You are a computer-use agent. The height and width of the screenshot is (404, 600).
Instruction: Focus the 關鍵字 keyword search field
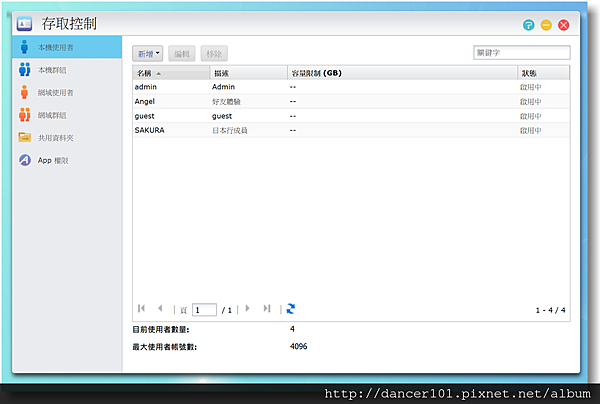click(522, 53)
